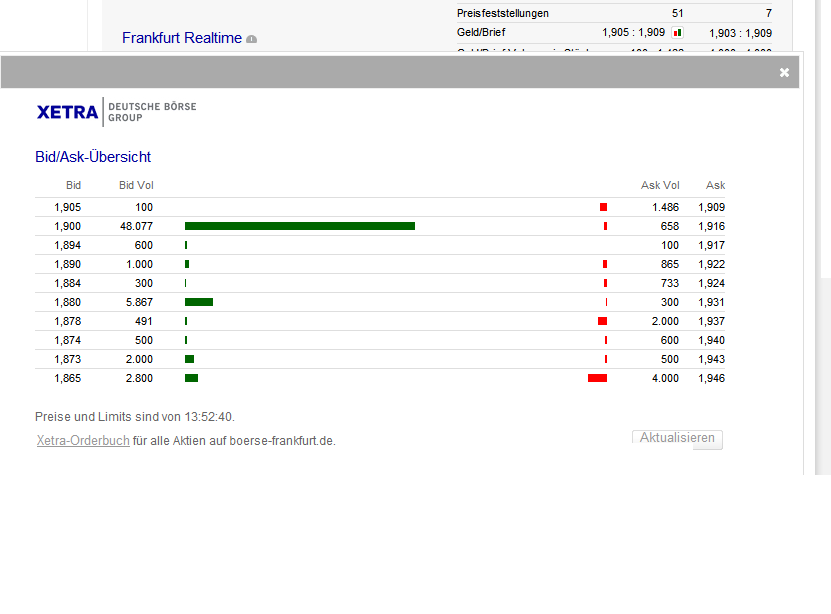The width and height of the screenshot is (831, 614).
Task: Click the red ask bar on the 1,937 row
Action: [x=601, y=321]
